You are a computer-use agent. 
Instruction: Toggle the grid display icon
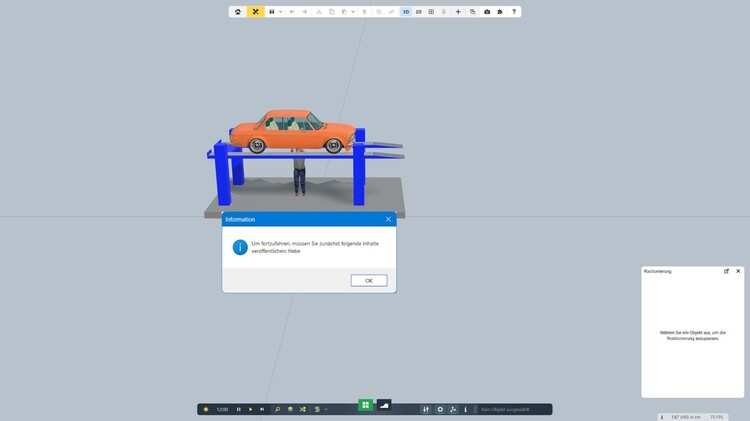click(x=431, y=12)
